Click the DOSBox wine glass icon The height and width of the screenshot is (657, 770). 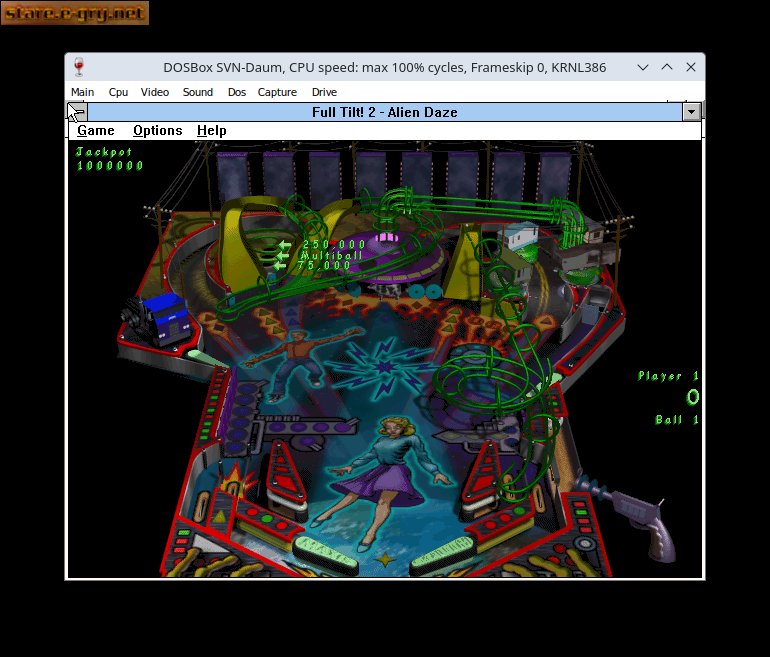click(x=79, y=67)
